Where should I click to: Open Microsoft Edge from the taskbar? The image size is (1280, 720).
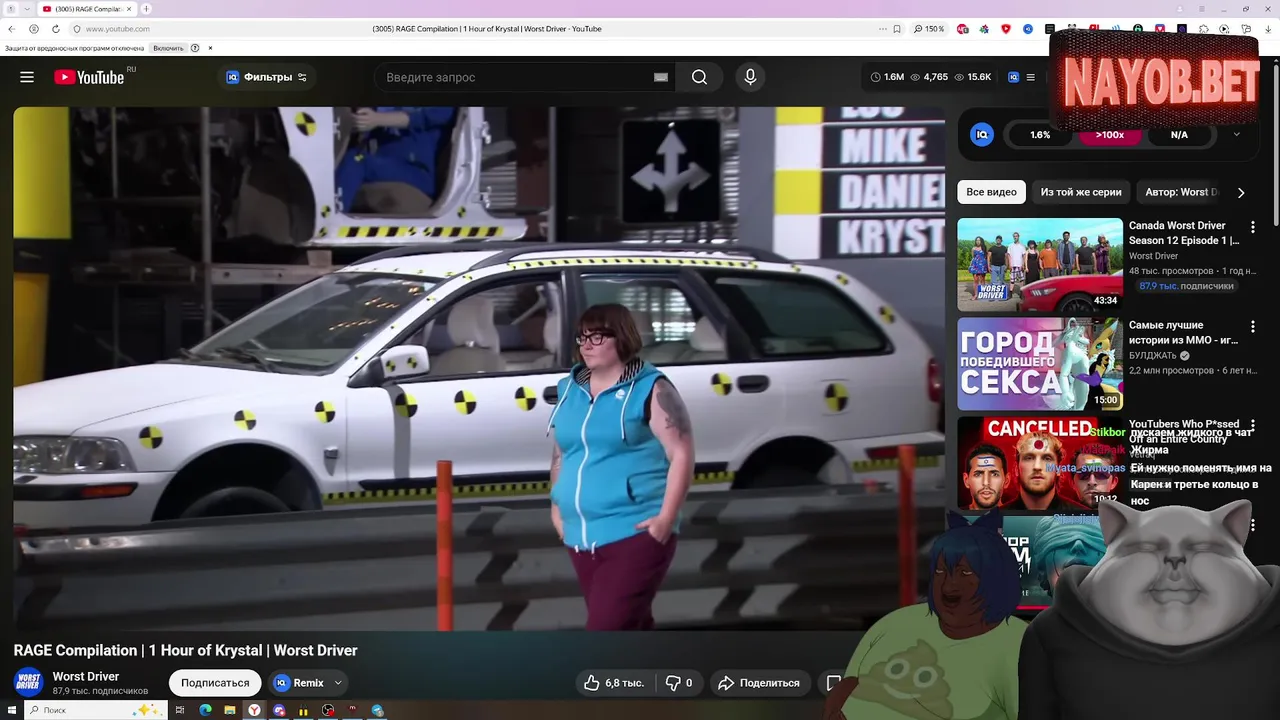pos(205,710)
